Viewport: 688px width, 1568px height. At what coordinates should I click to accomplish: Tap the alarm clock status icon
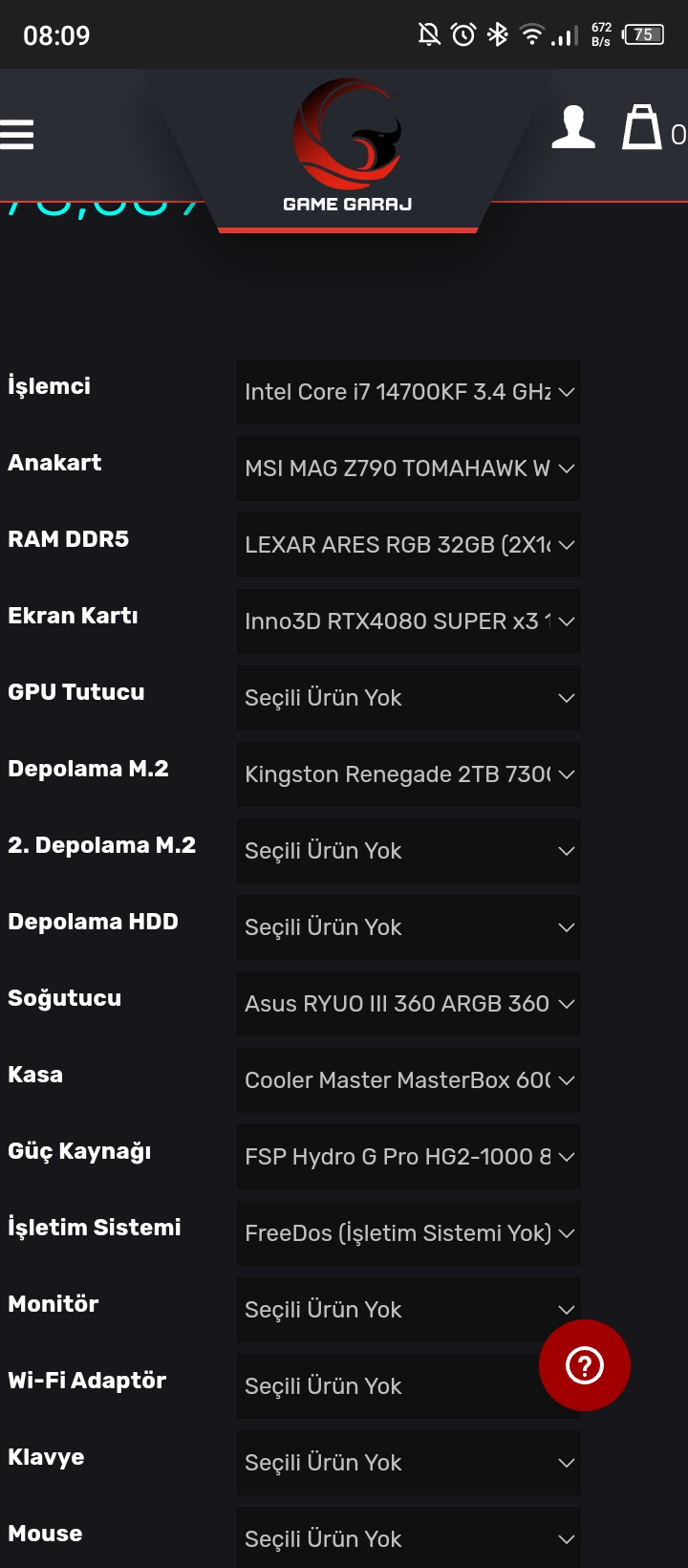(x=463, y=35)
